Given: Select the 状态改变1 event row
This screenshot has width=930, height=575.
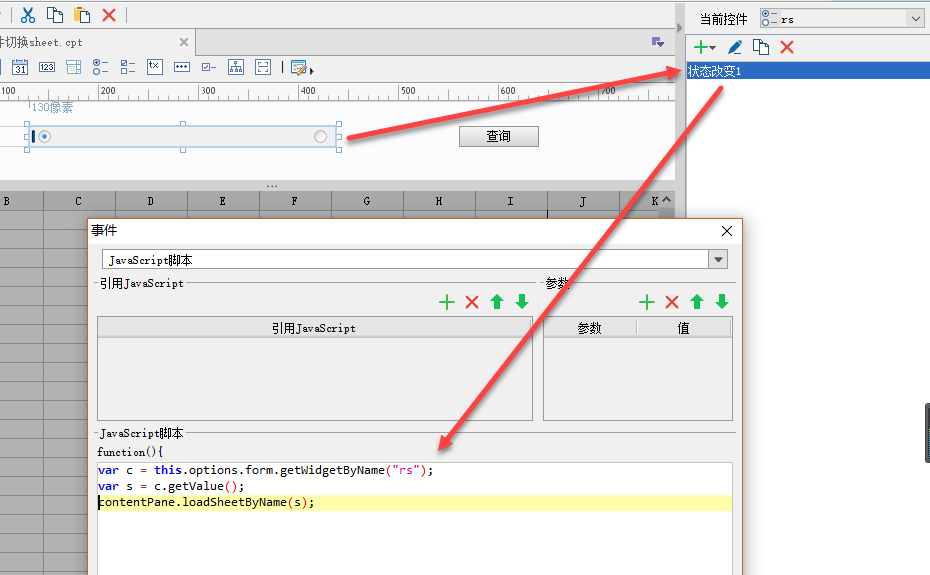Looking at the screenshot, I should pos(808,71).
